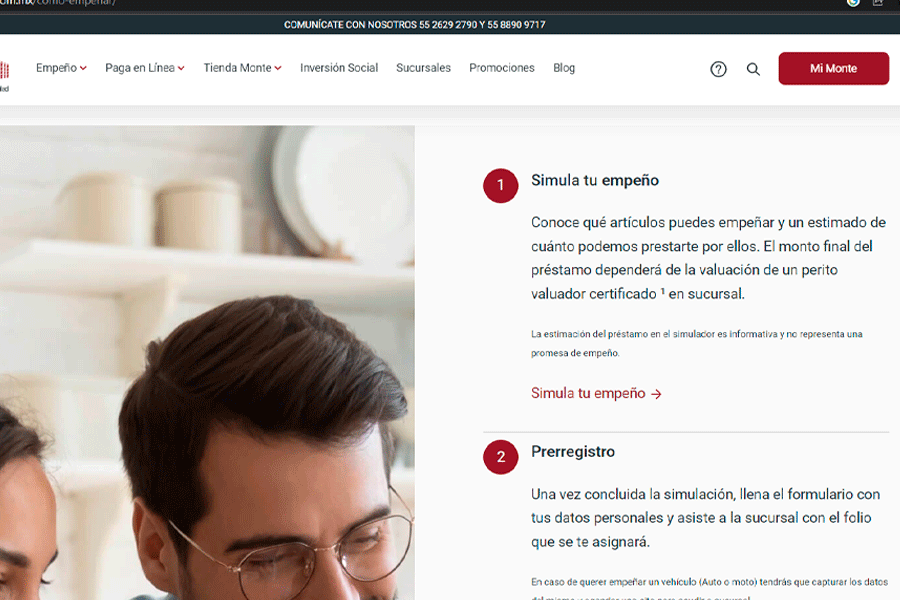
Task: Expand the Tienda Monte dropdown
Action: 242,68
